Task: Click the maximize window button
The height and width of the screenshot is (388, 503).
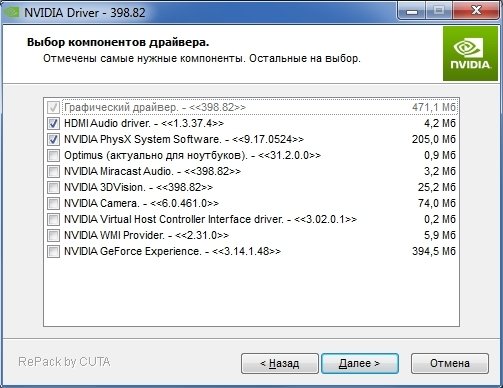Action: [x=439, y=11]
